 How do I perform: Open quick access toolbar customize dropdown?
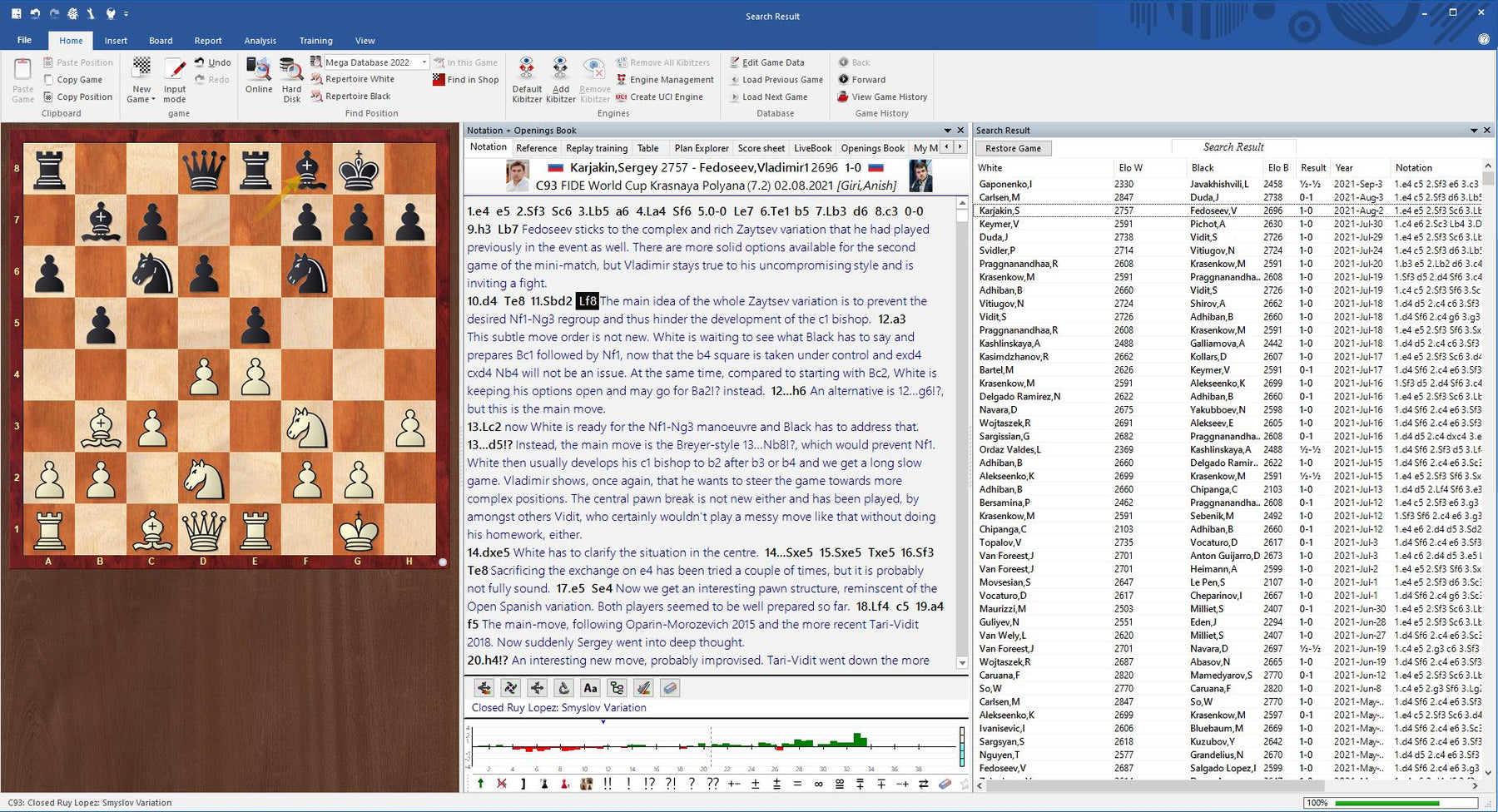[126, 13]
